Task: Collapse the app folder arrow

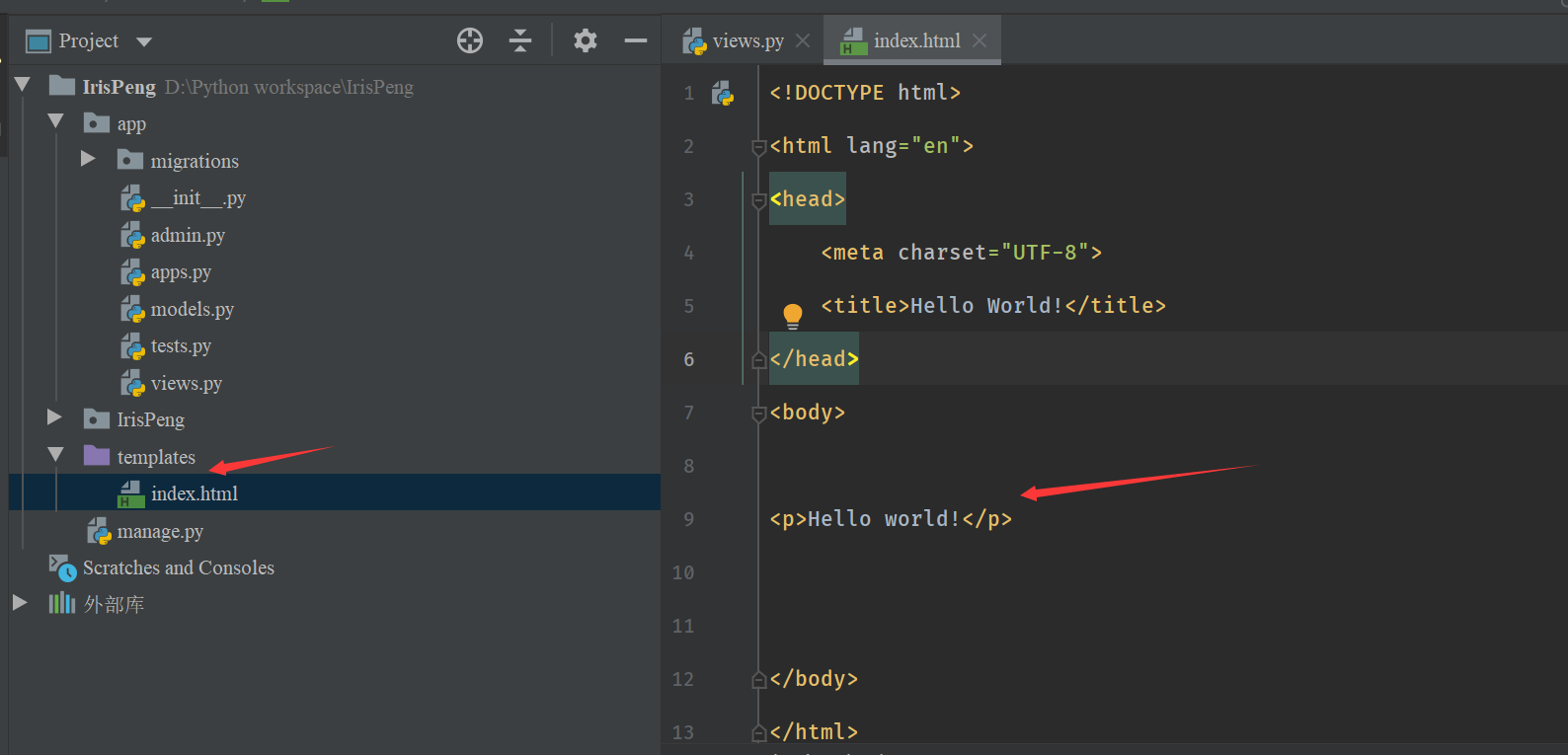Action: click(x=56, y=121)
